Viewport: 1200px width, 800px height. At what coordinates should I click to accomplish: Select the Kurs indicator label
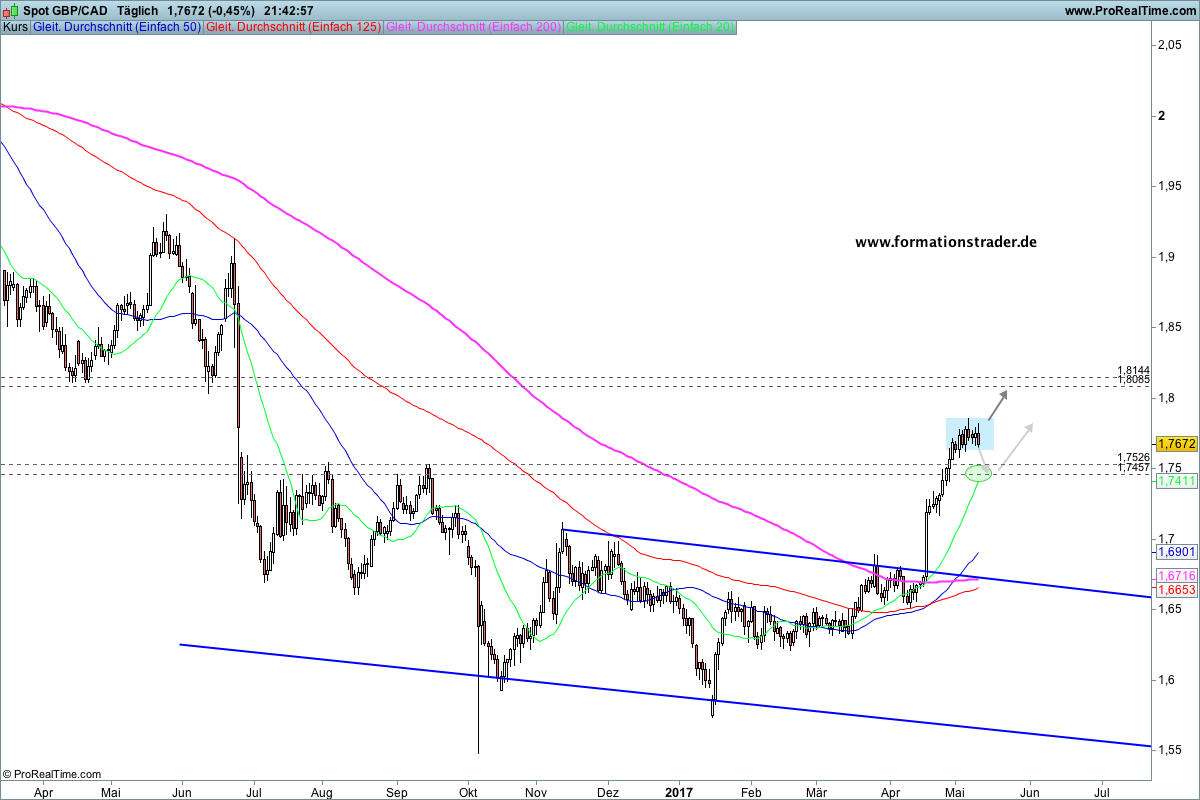coord(15,27)
